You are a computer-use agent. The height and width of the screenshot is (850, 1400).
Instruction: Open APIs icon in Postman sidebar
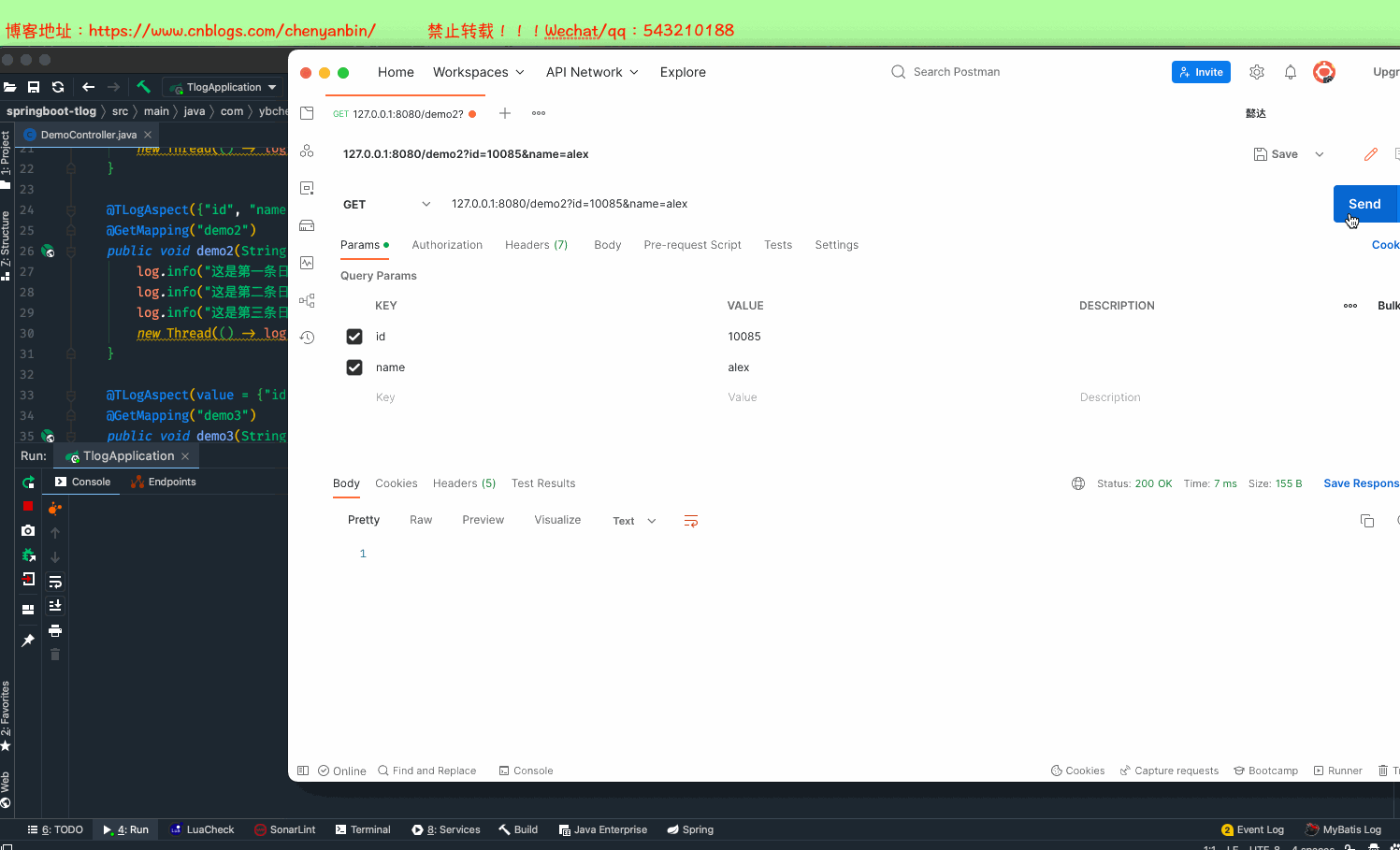pyautogui.click(x=307, y=151)
